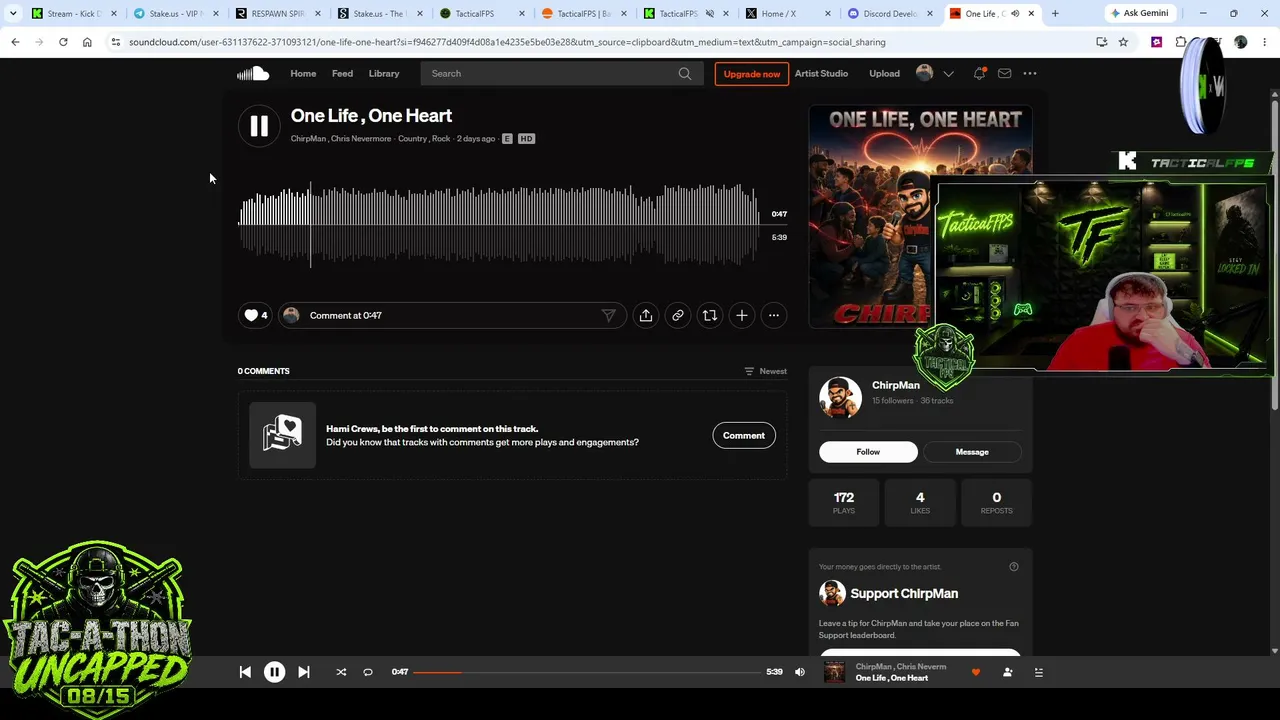Image resolution: width=1280 pixels, height=720 pixels.
Task: Open the 36 tracks link
Action: 937,401
